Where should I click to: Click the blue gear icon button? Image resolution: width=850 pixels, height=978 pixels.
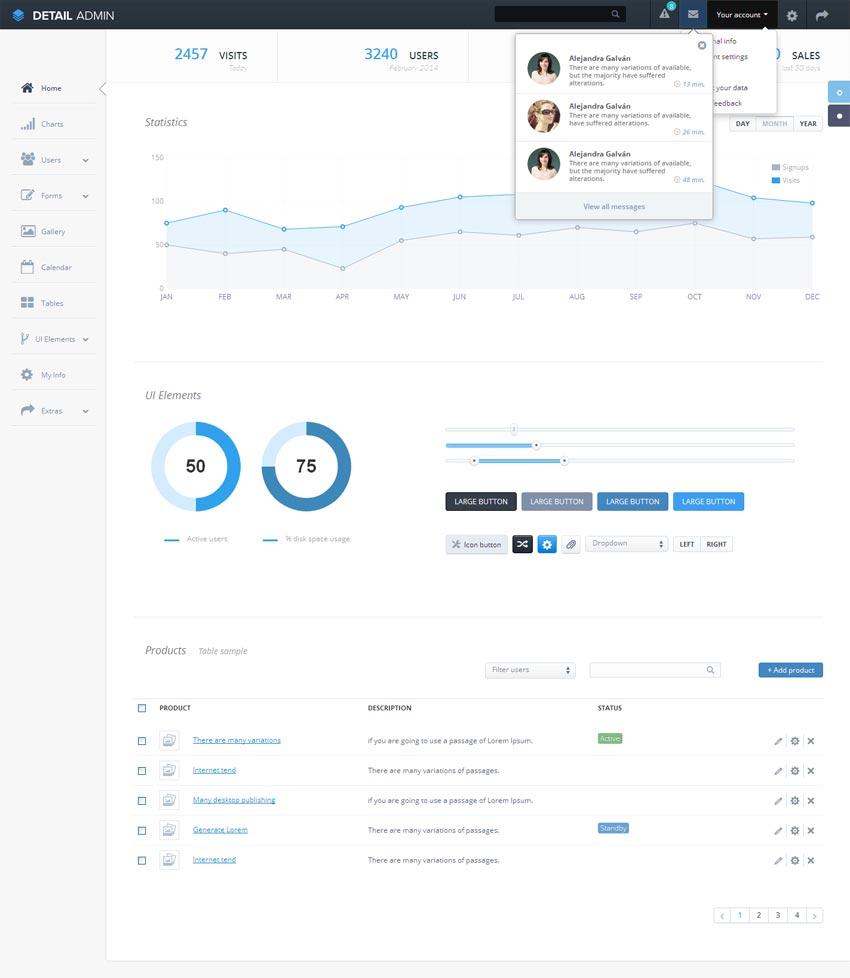pos(547,544)
